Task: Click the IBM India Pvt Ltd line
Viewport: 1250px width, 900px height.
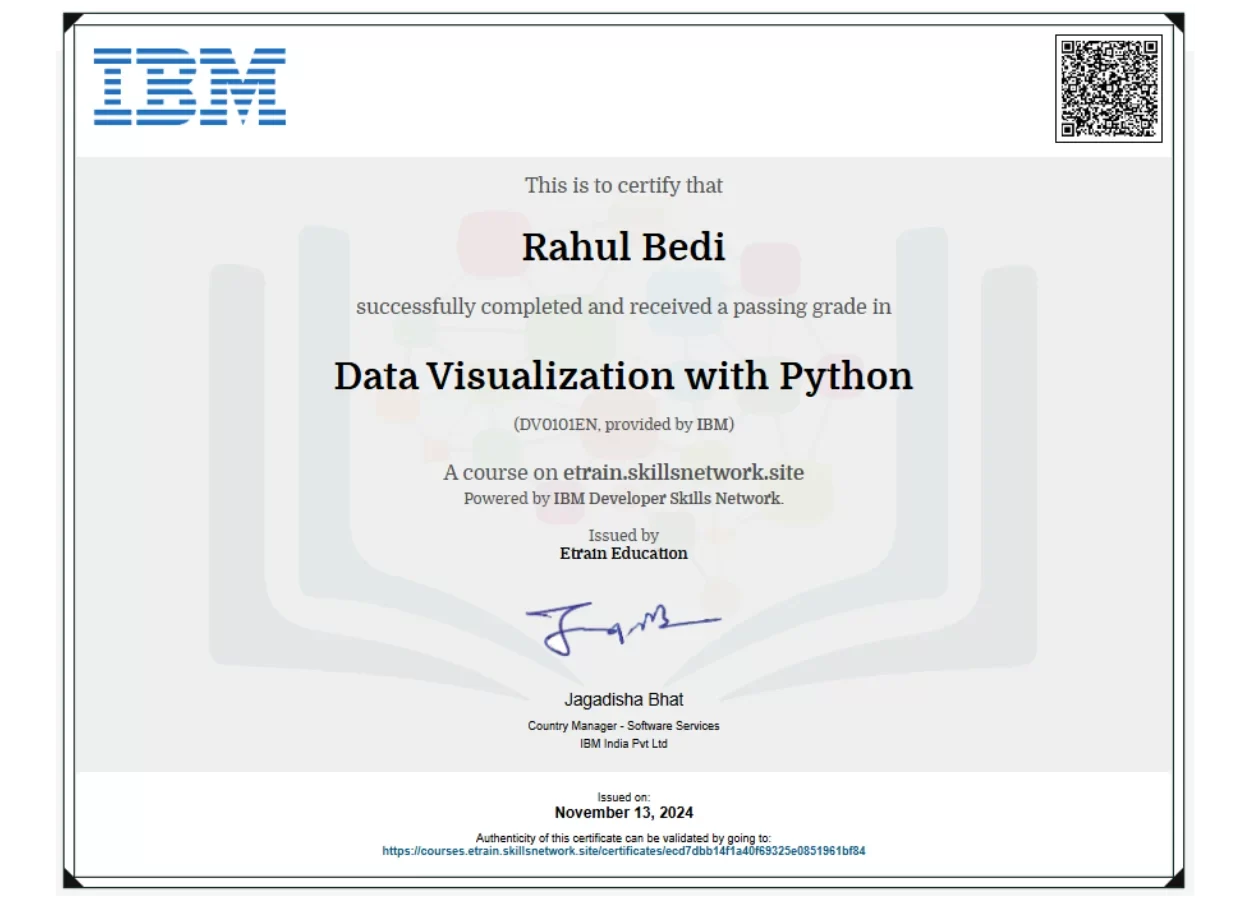Action: 624,744
